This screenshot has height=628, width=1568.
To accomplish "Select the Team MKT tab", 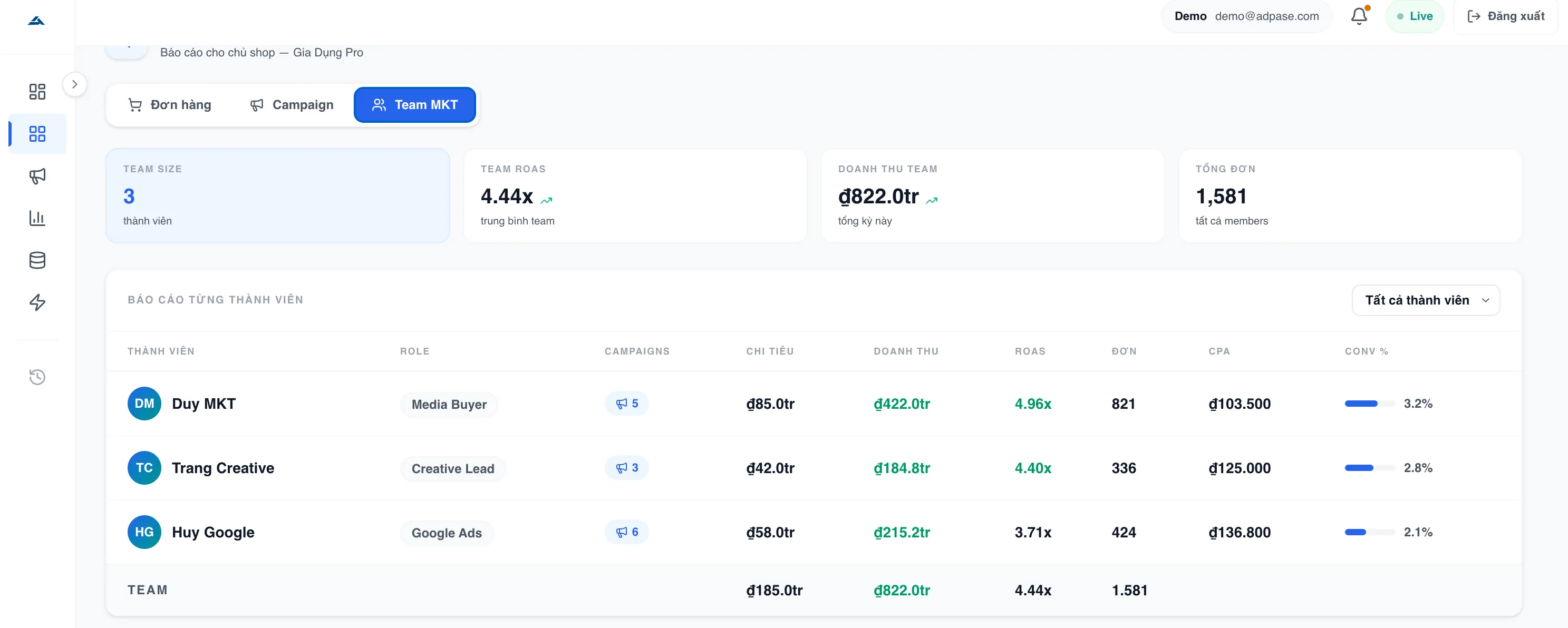I will tap(414, 105).
